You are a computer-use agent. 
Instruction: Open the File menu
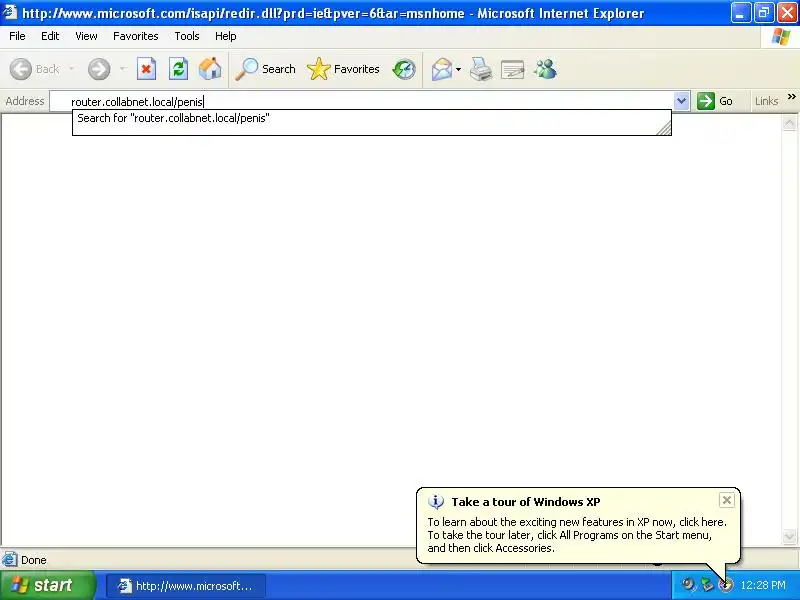[17, 36]
